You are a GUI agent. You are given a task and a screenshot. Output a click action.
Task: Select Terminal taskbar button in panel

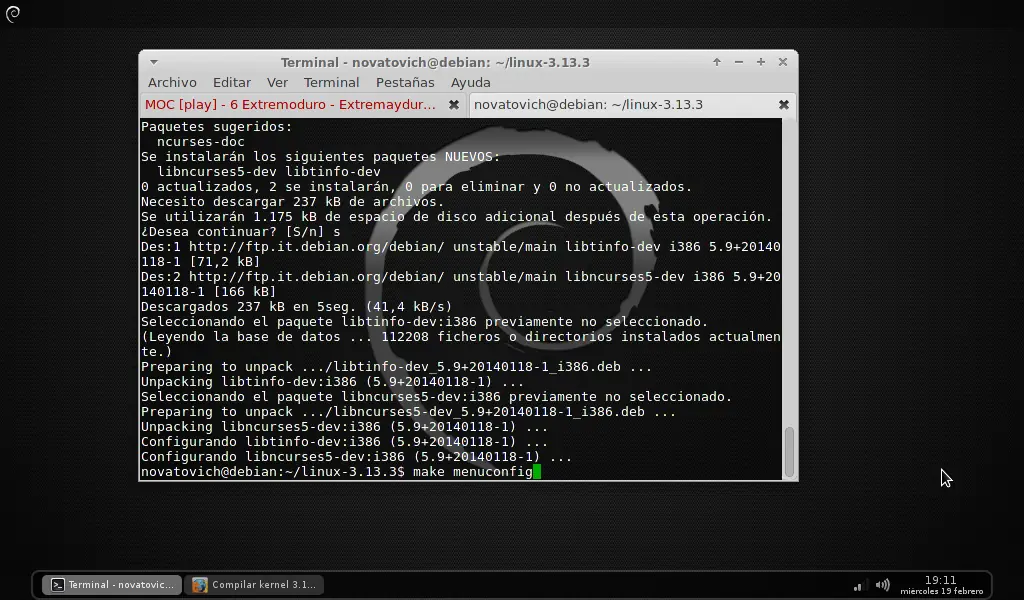click(x=112, y=584)
